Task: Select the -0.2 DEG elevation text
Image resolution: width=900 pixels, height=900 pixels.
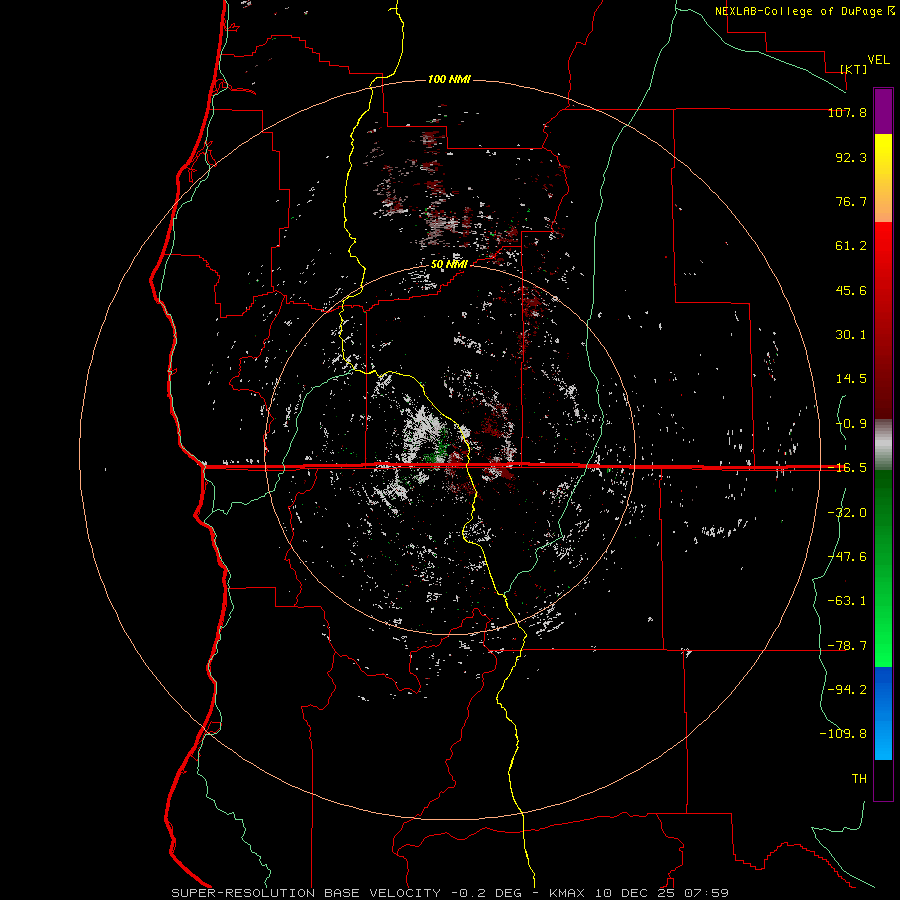Action: tap(486, 893)
